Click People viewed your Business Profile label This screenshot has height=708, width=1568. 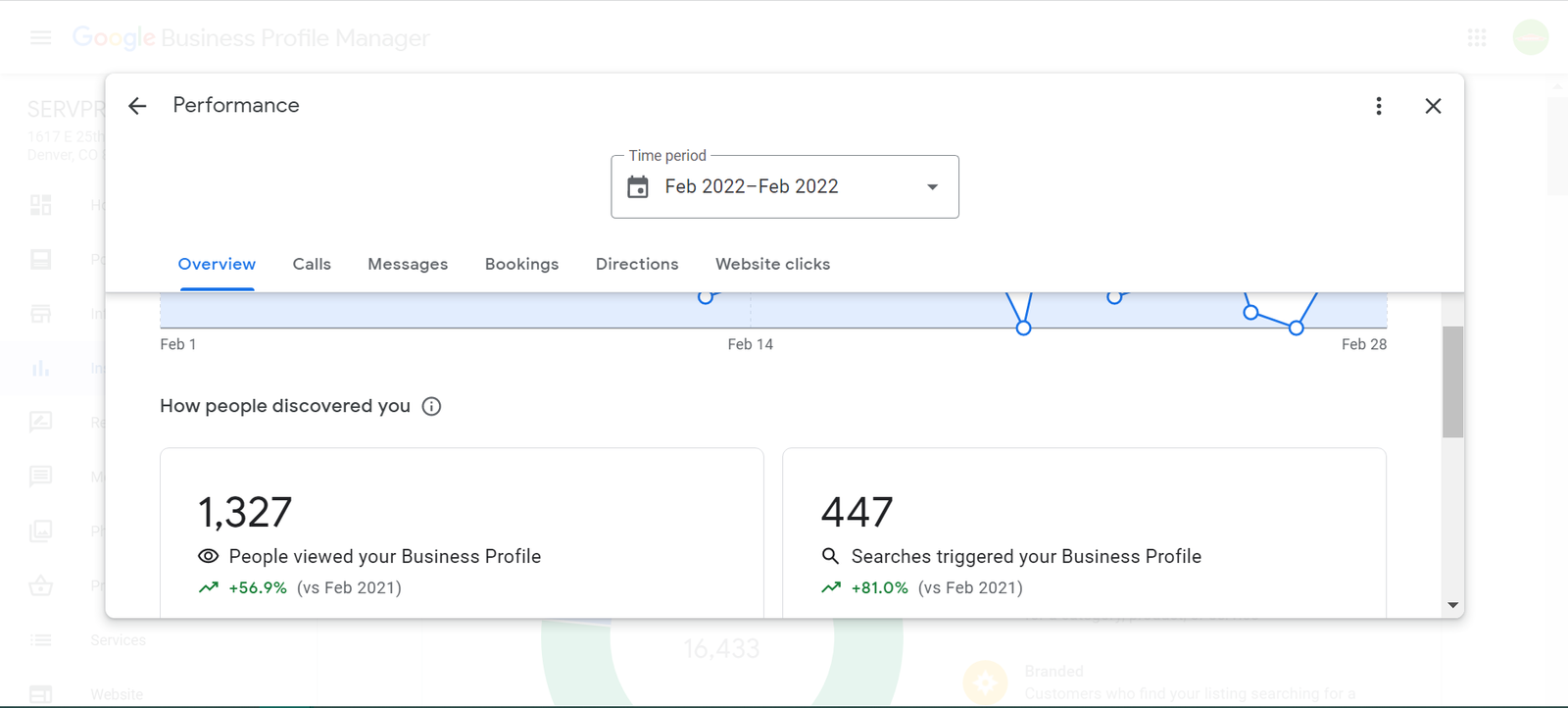point(385,556)
